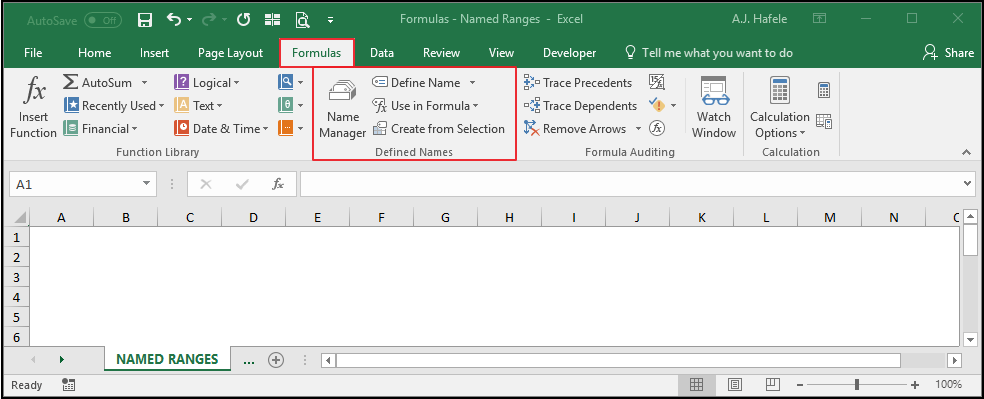Screen dimensions: 984x399
Task: Switch to the Data tab
Action: click(x=382, y=53)
